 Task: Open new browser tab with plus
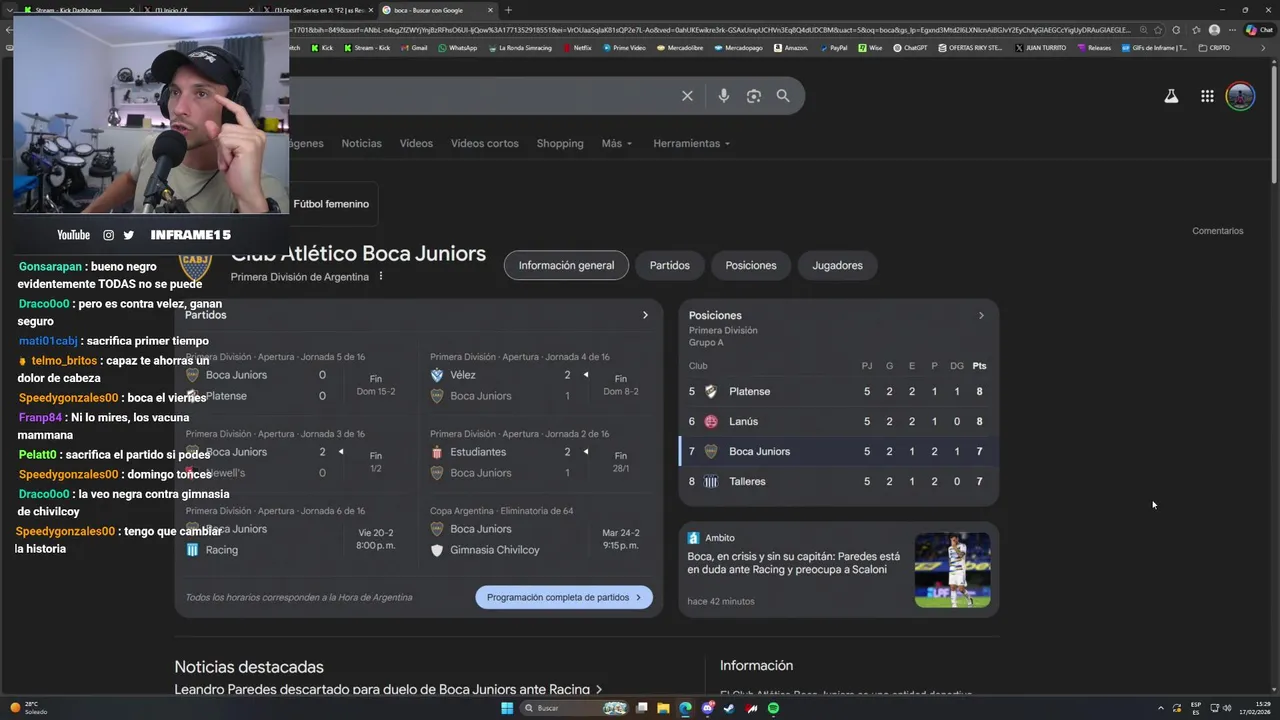coord(508,10)
